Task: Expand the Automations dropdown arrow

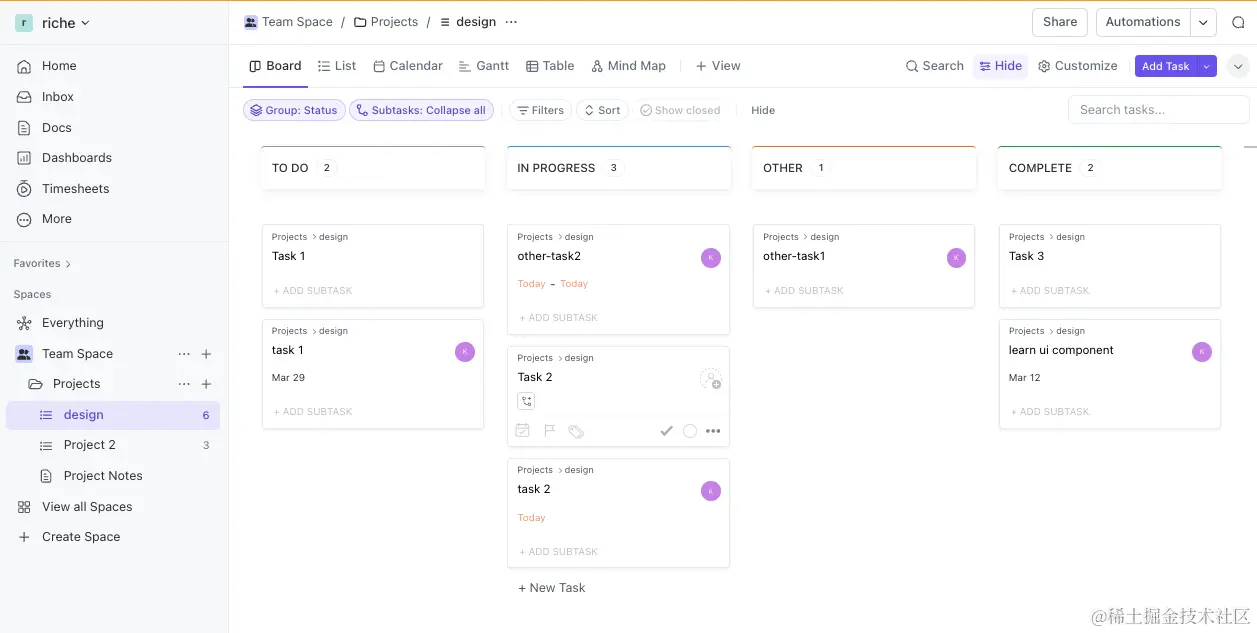Action: [1203, 22]
